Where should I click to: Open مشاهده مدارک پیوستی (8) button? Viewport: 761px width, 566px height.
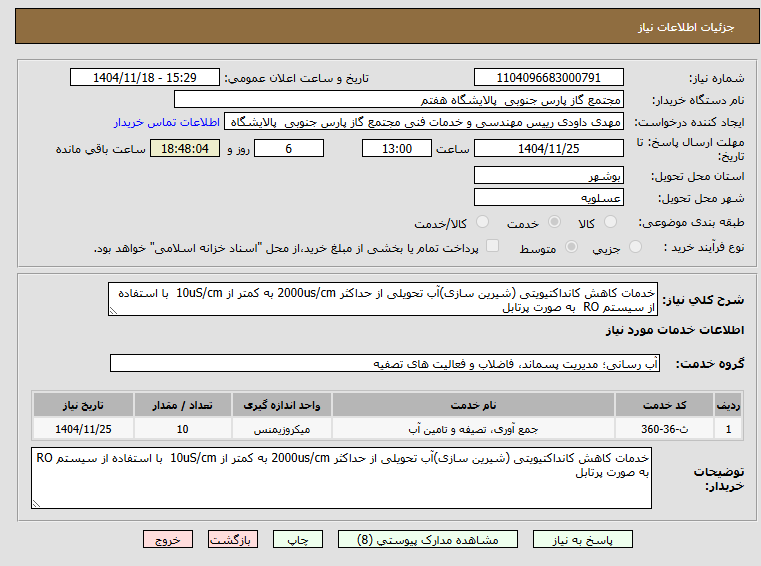pos(428,539)
